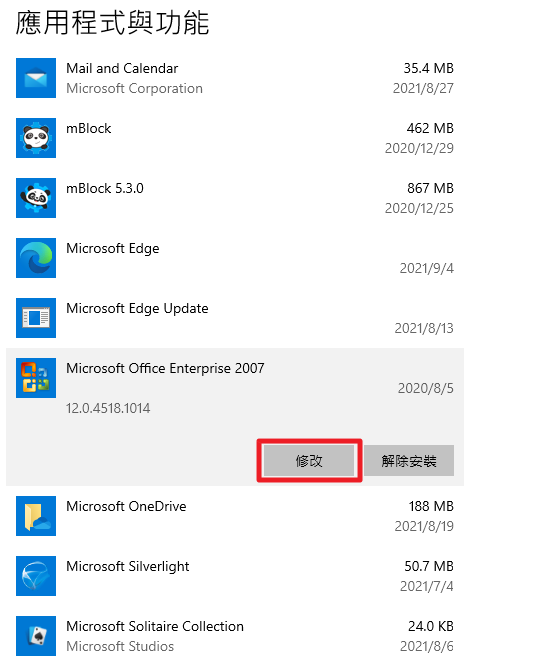Click the Microsoft Edge Update icon
Viewport: 535px width, 666px height.
click(x=36, y=318)
